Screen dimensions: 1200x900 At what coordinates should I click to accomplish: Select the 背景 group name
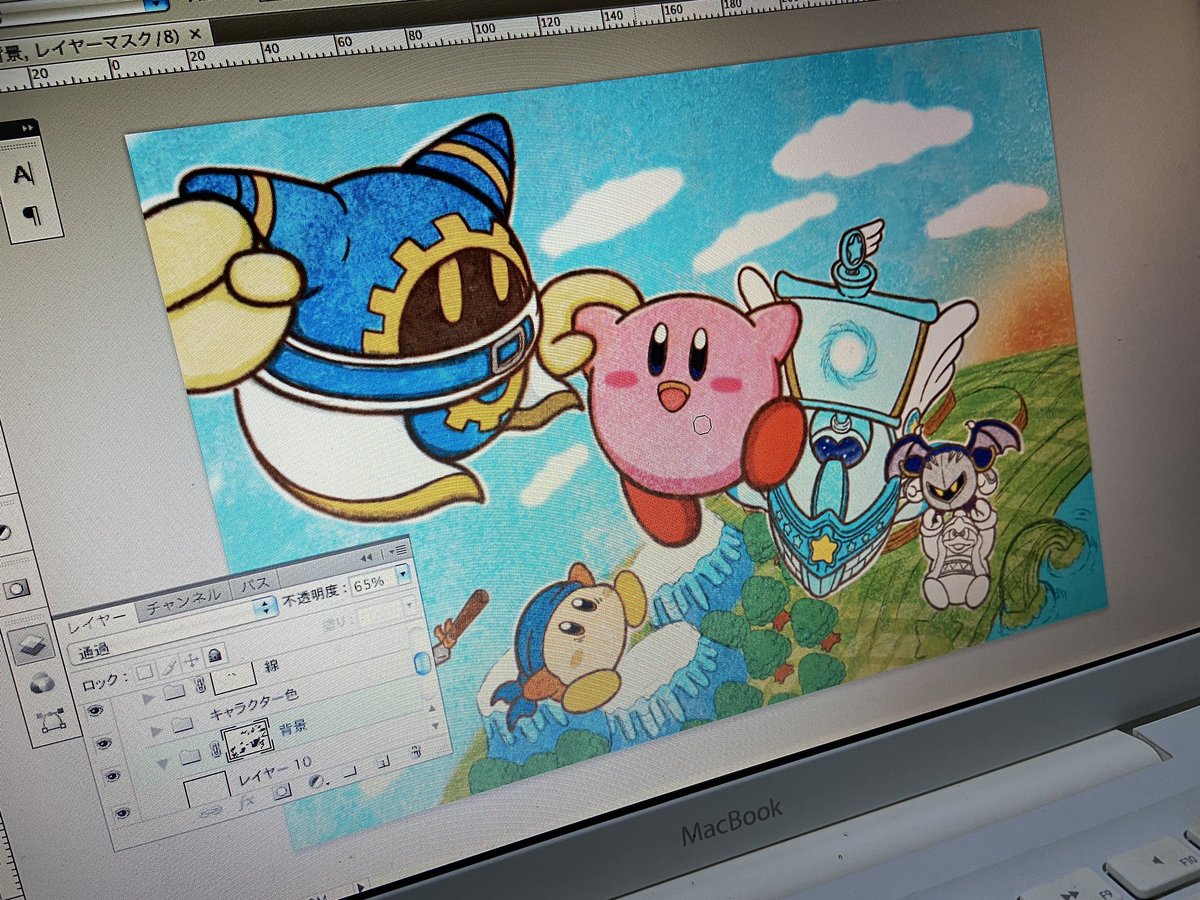(292, 728)
